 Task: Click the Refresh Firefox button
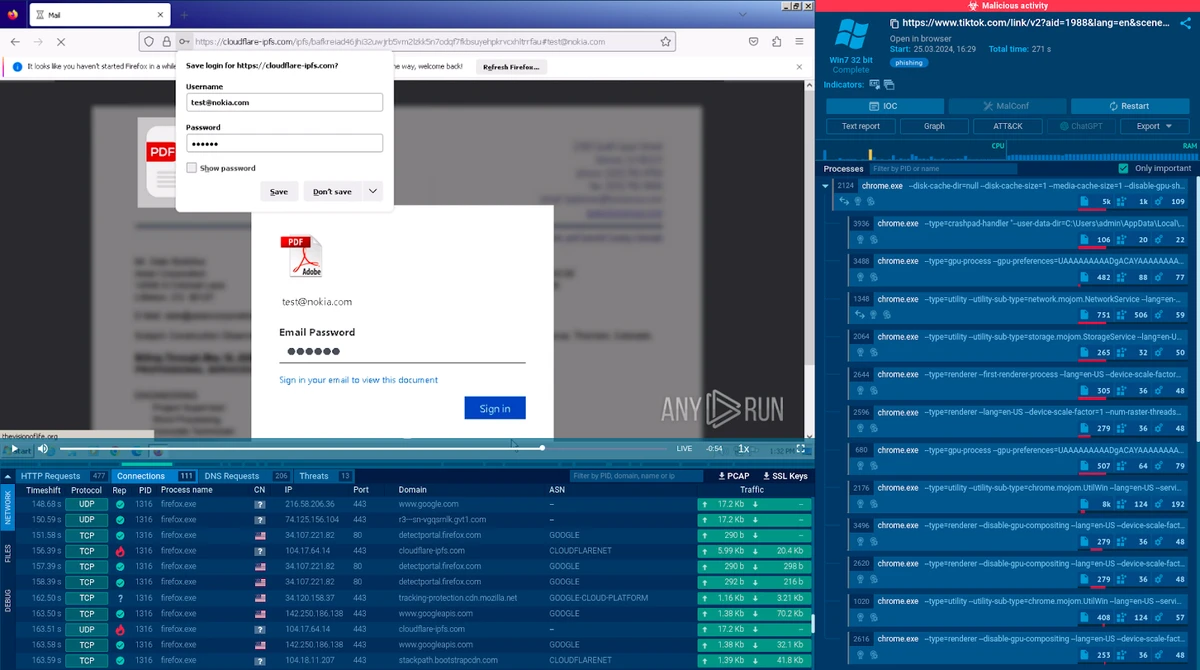pyautogui.click(x=510, y=67)
